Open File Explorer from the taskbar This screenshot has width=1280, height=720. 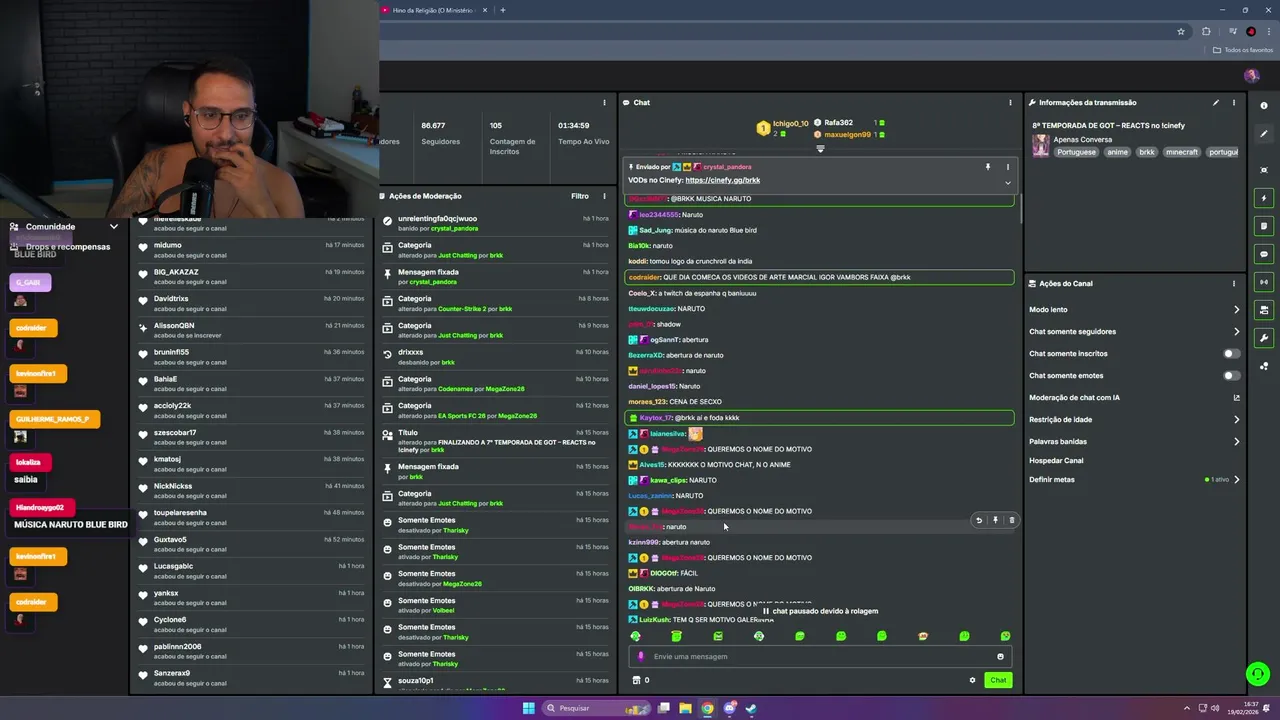pos(685,708)
